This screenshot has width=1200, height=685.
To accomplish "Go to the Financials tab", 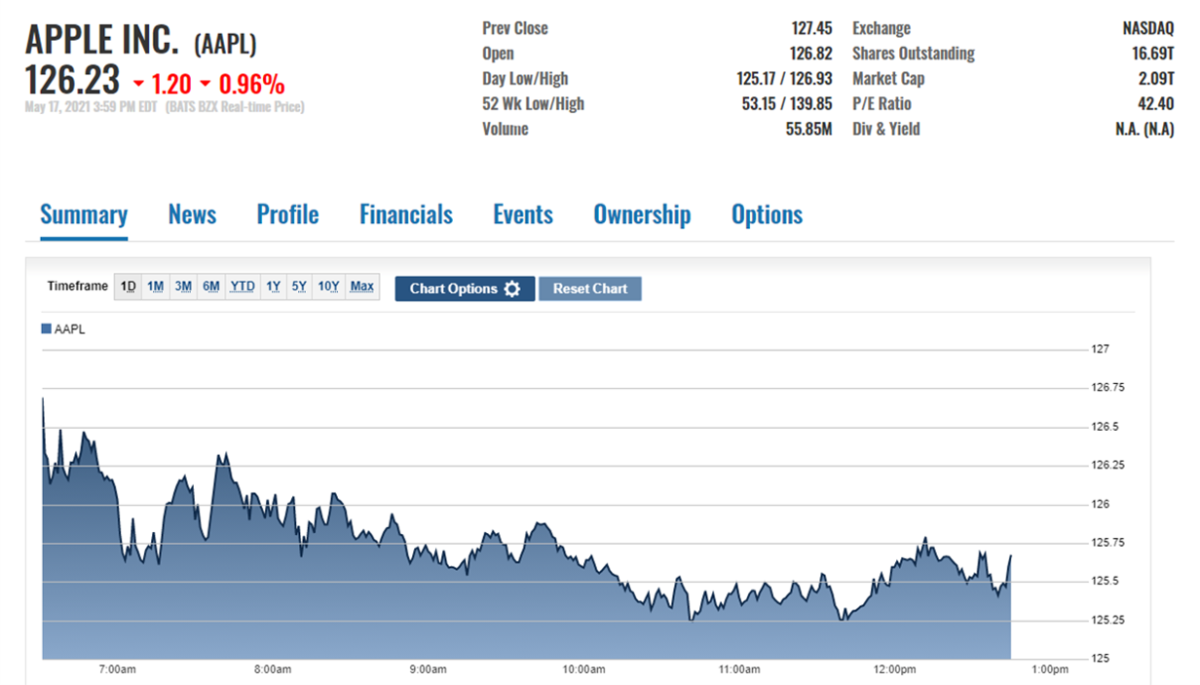I will pos(406,215).
